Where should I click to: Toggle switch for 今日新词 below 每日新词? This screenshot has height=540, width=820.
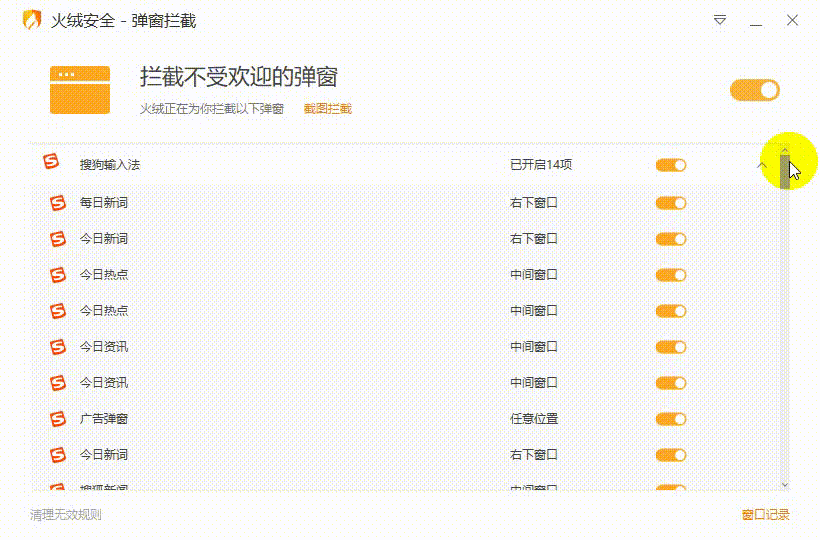(x=671, y=239)
